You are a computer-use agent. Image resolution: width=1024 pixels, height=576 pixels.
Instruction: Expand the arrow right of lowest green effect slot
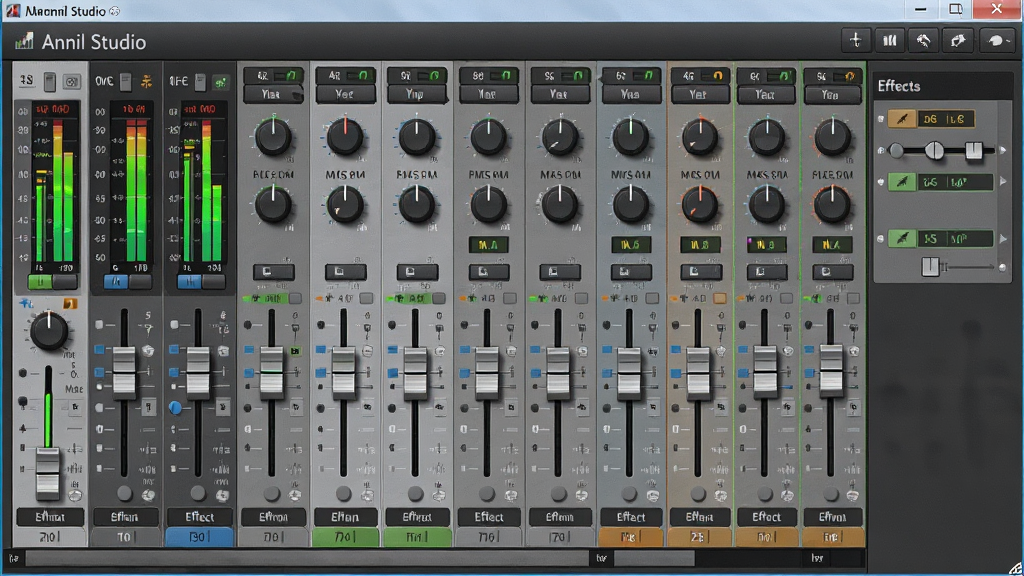[1003, 239]
